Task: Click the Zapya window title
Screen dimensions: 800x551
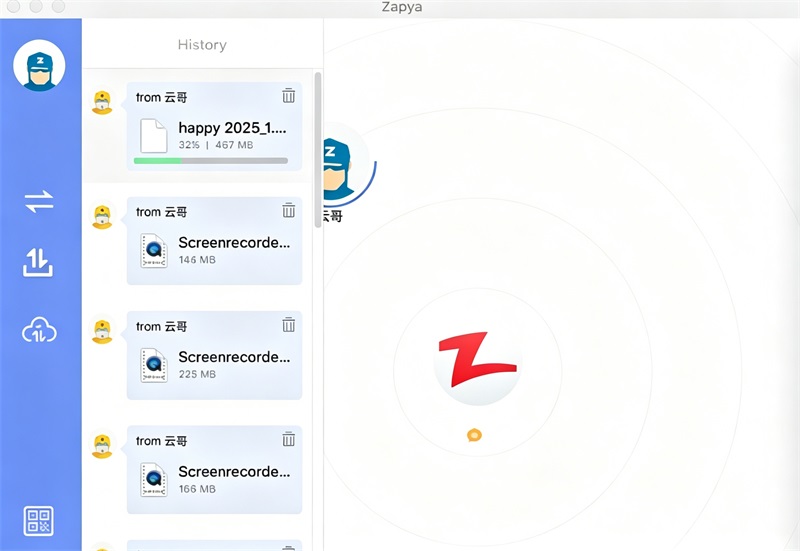Action: pos(402,7)
